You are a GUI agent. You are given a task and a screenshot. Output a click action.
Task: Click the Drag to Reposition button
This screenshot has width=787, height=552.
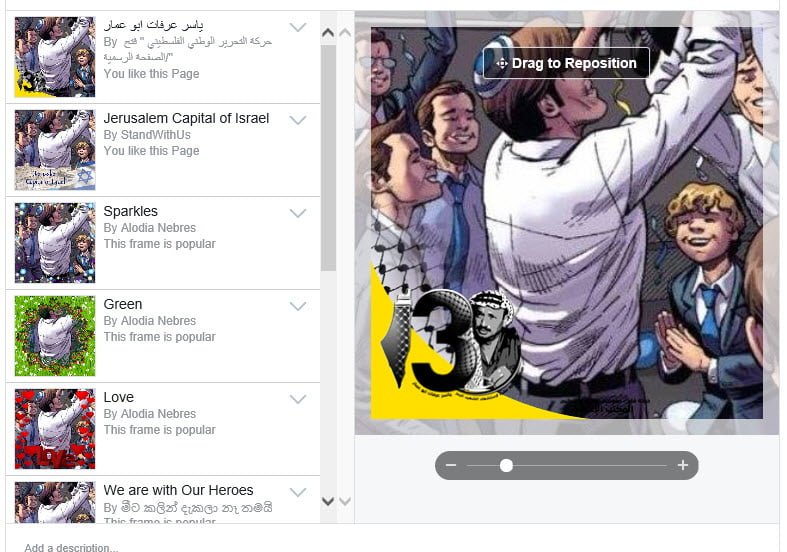(566, 63)
